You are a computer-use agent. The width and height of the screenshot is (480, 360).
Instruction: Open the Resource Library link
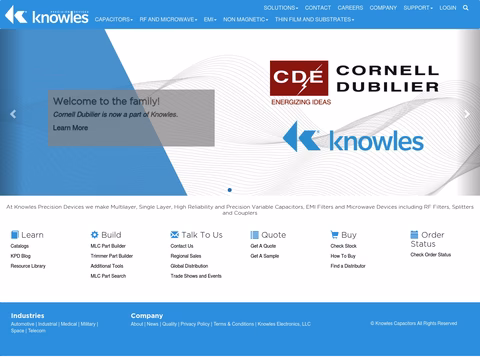tap(28, 266)
